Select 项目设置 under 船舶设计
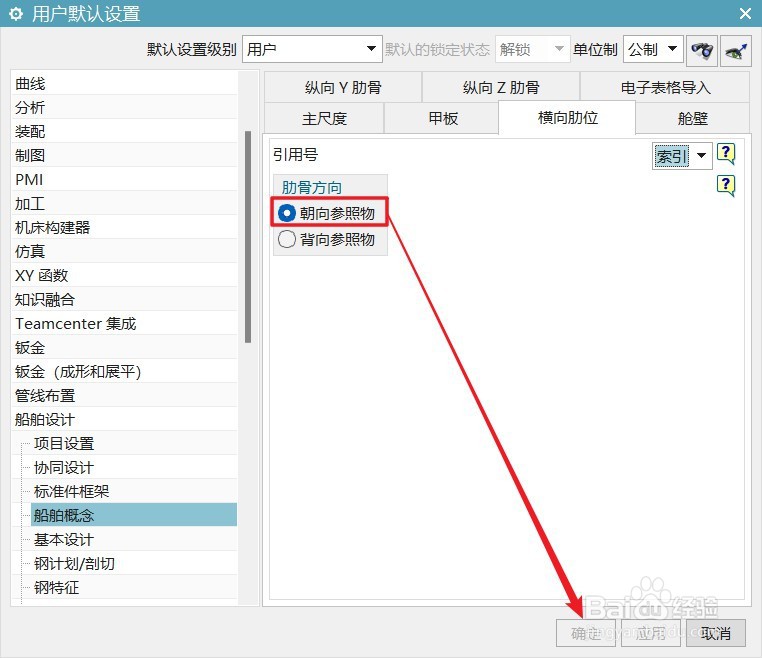This screenshot has height=658, width=762. click(x=134, y=443)
